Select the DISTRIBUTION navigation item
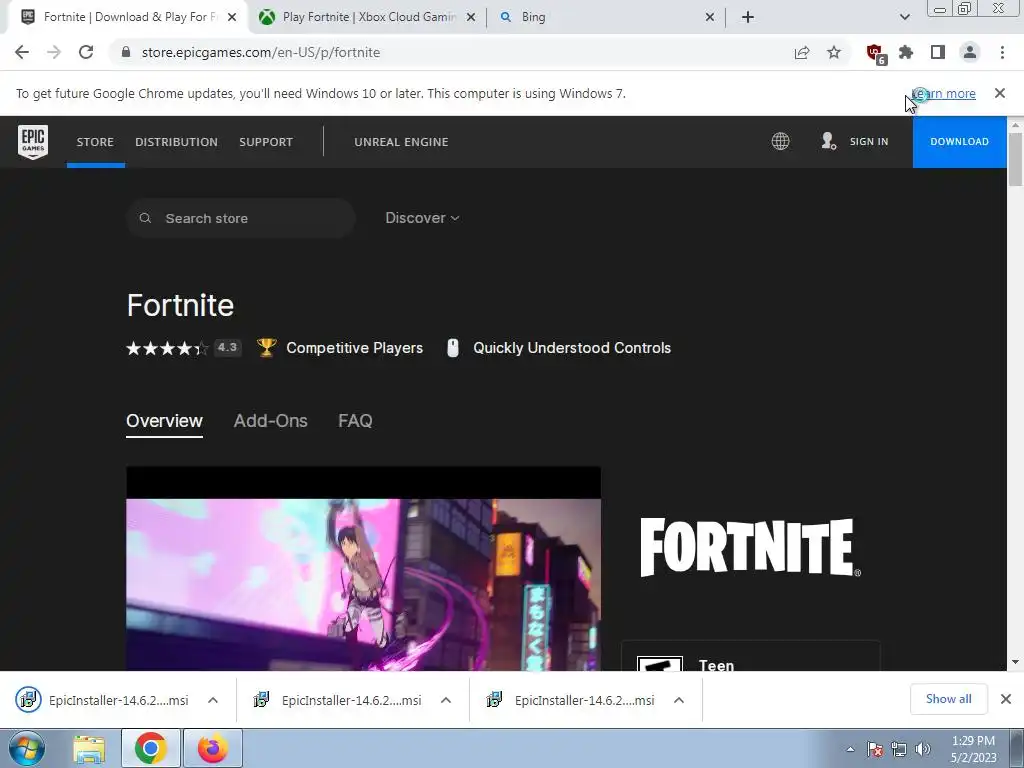 [x=176, y=142]
